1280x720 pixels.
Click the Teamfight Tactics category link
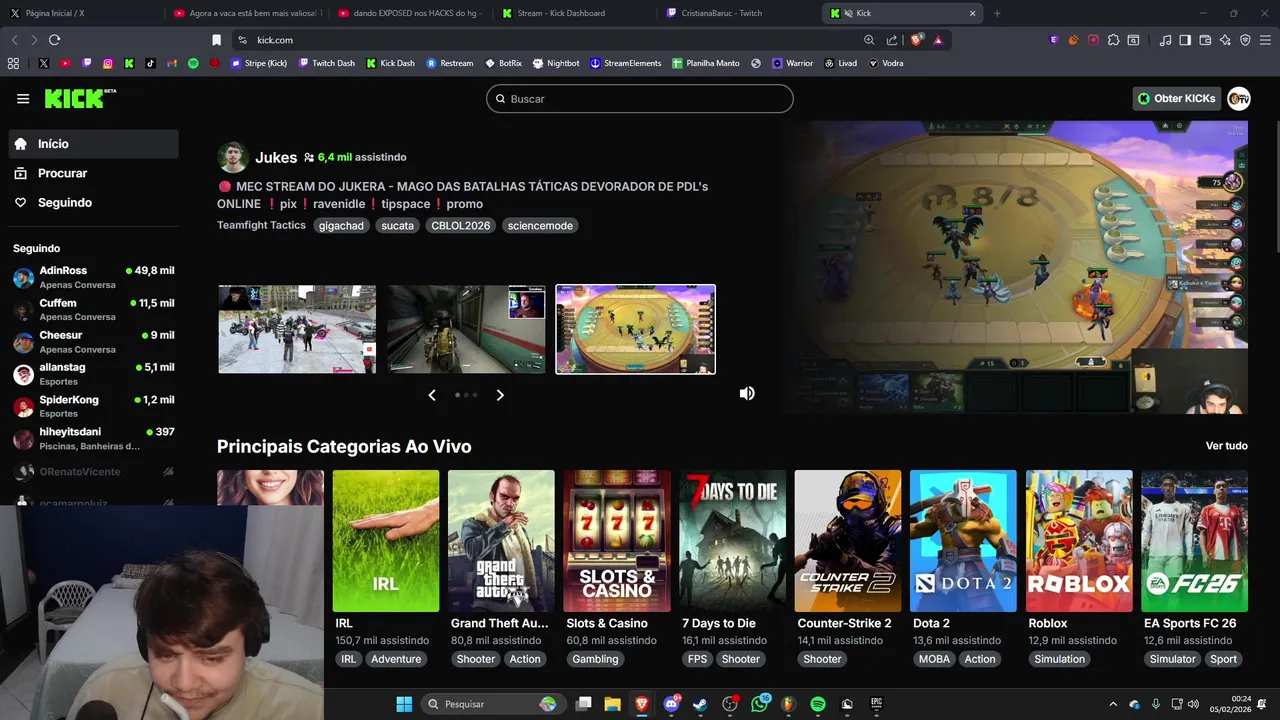(261, 225)
